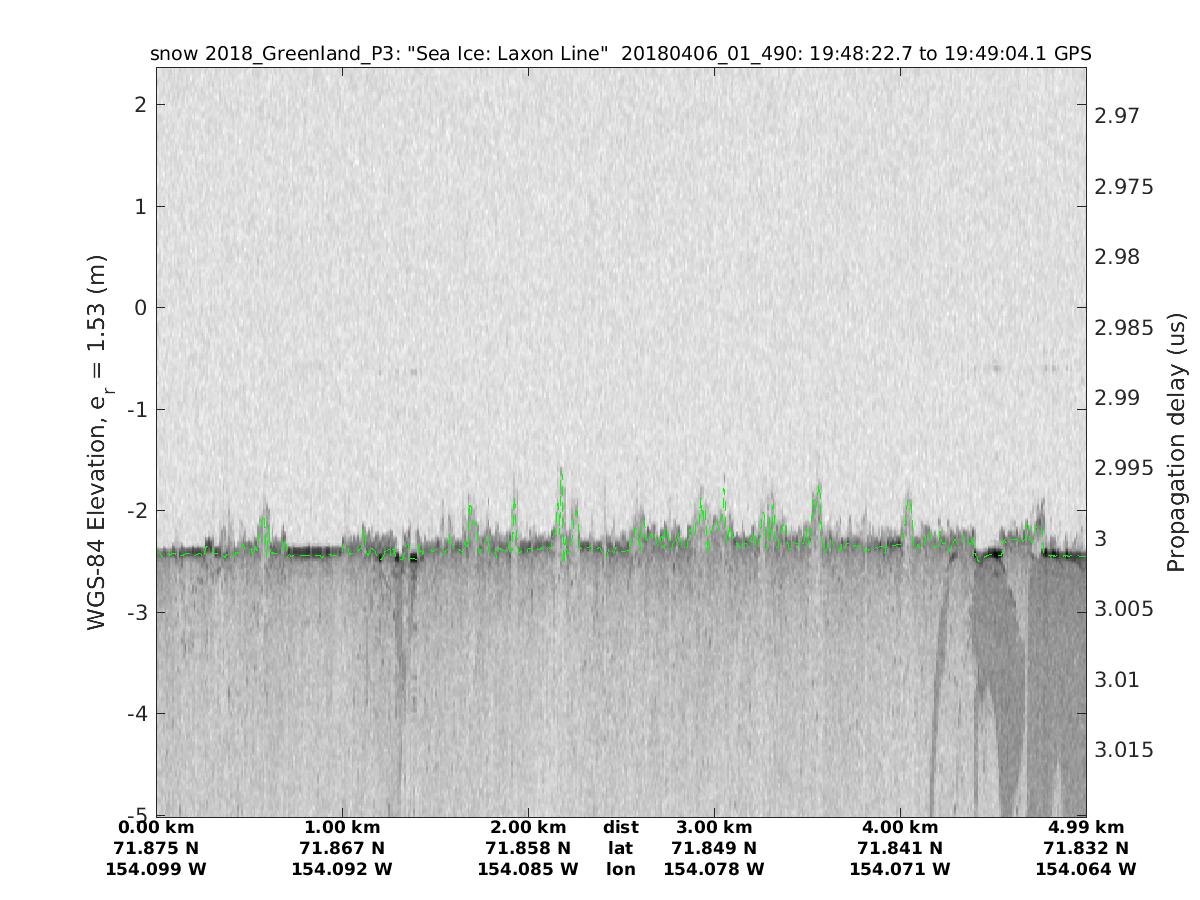Screen dimensions: 1200x900
Task: Click the plot title text at top
Action: coord(620,53)
